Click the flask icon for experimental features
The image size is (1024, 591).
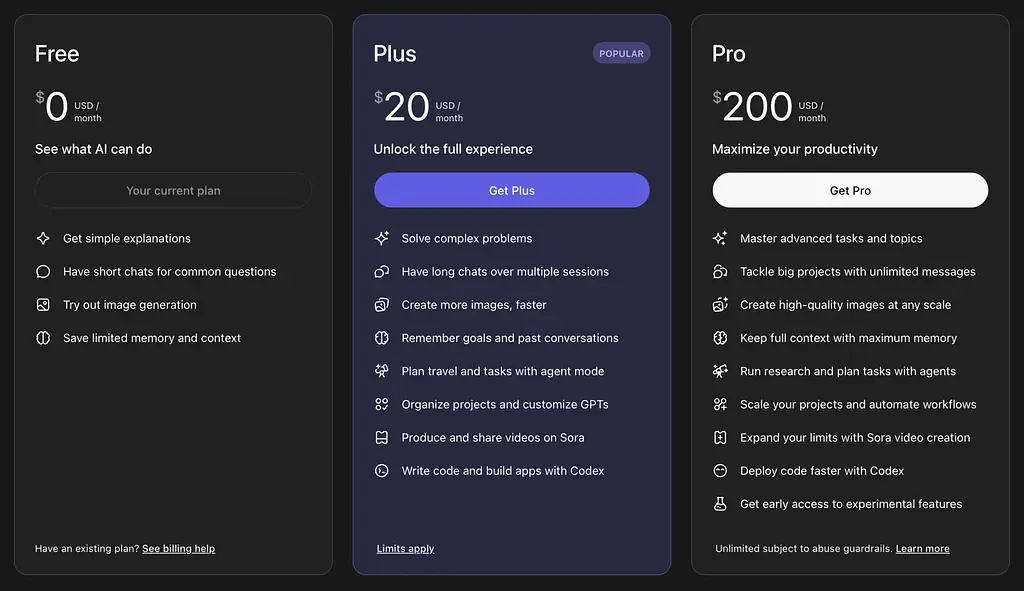pos(720,504)
